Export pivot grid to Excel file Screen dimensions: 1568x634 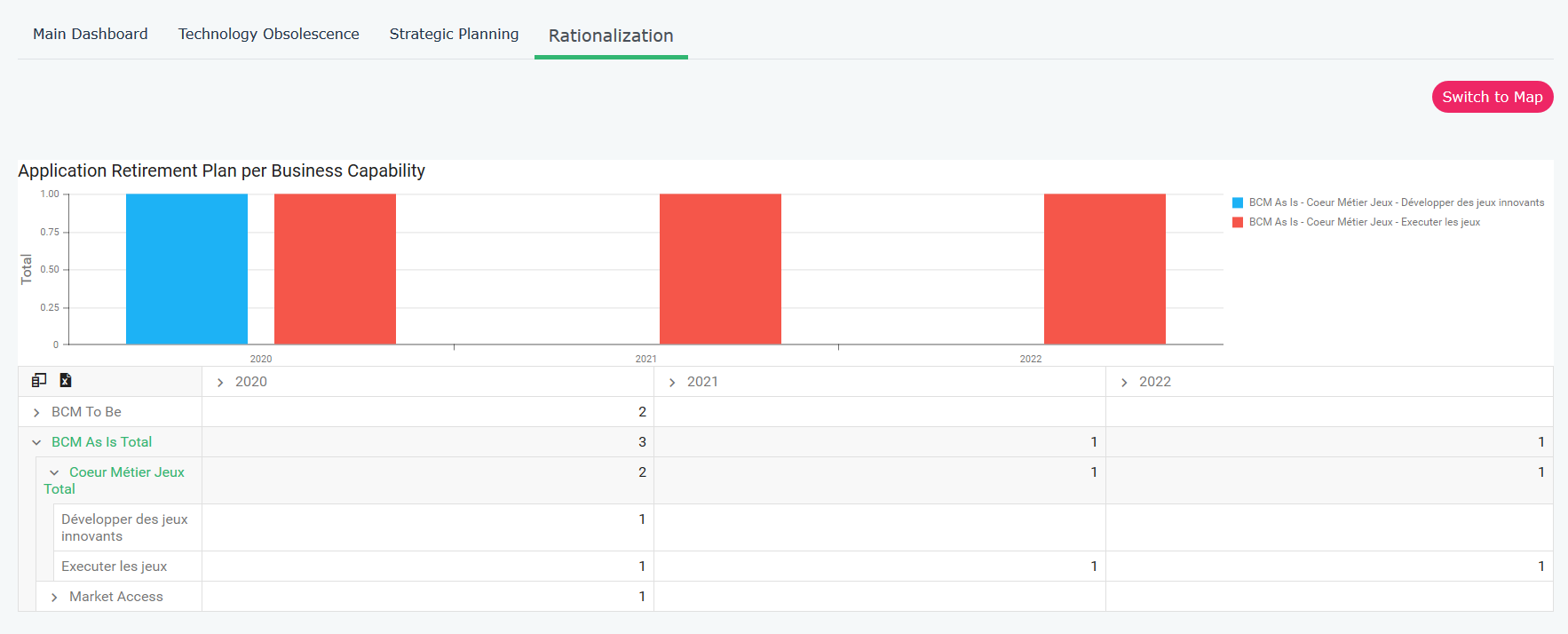point(65,380)
